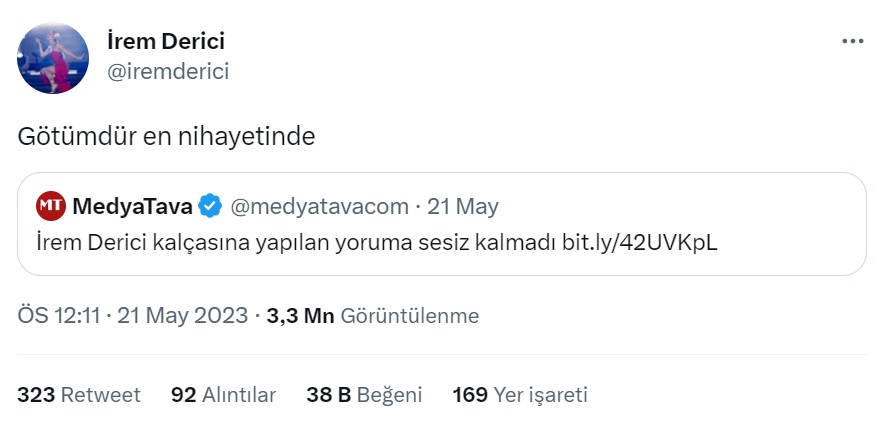Click İrem Derici's profile avatar
Screen dimensions: 879x429
tap(53, 58)
